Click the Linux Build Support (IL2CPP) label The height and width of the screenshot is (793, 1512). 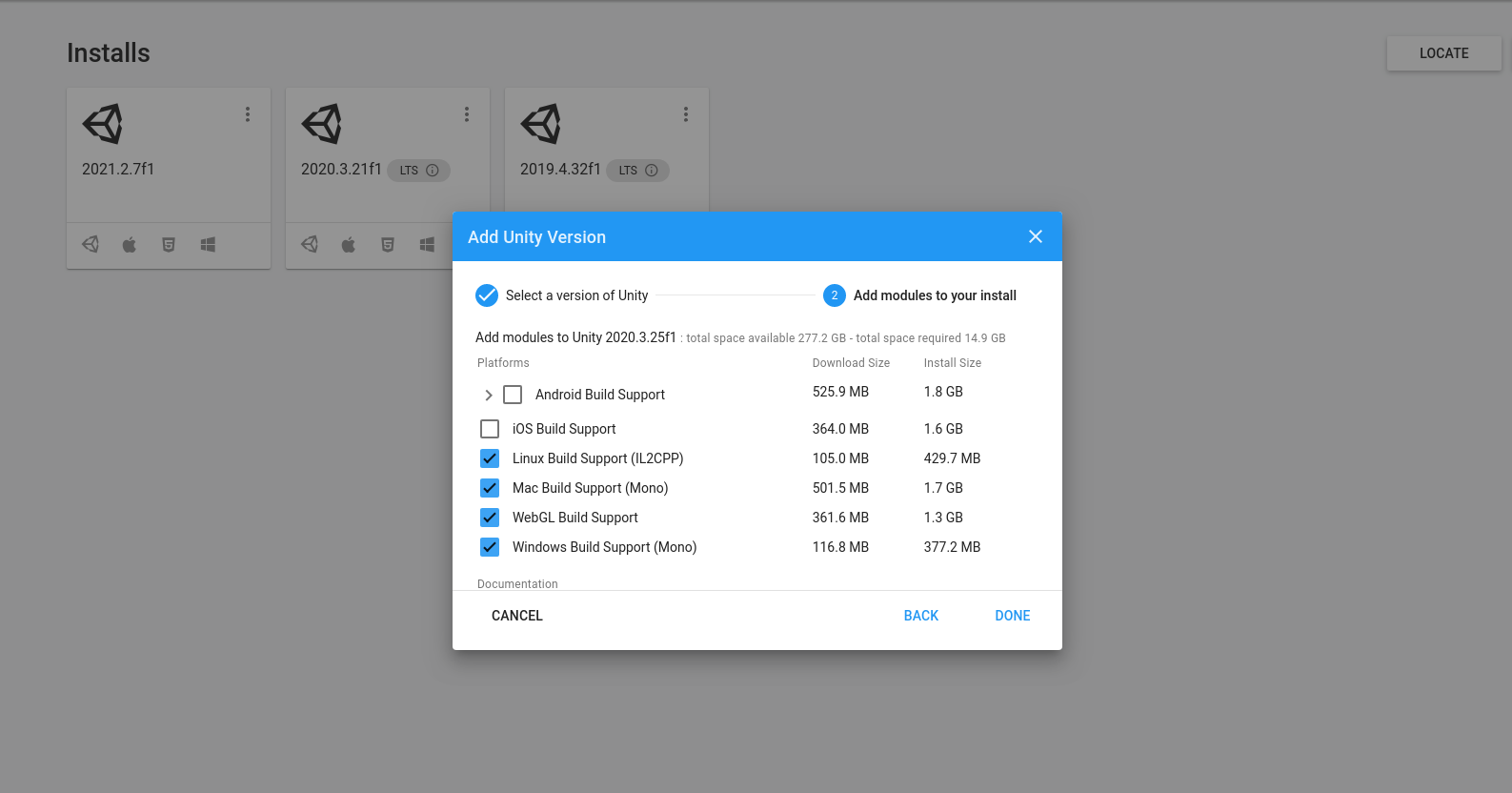(598, 458)
